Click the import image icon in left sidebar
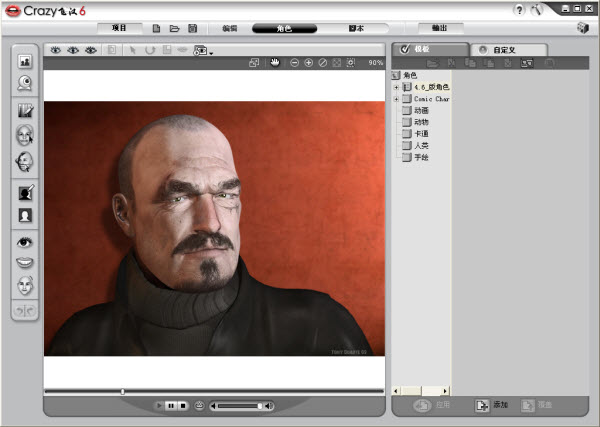Screen dimensions: 600x427 tap(25, 61)
